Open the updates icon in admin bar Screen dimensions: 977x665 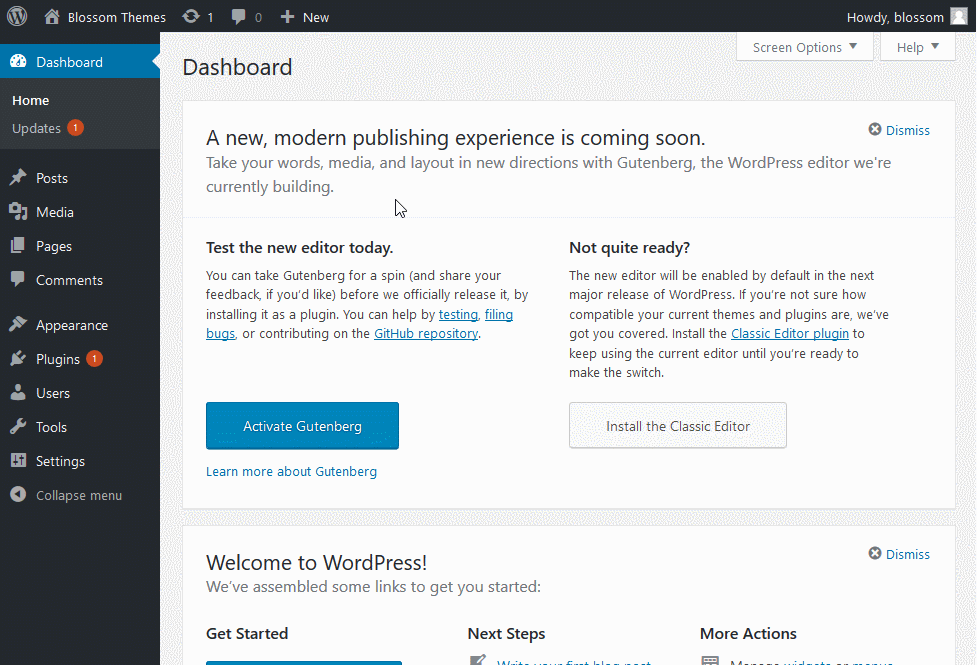pos(191,17)
